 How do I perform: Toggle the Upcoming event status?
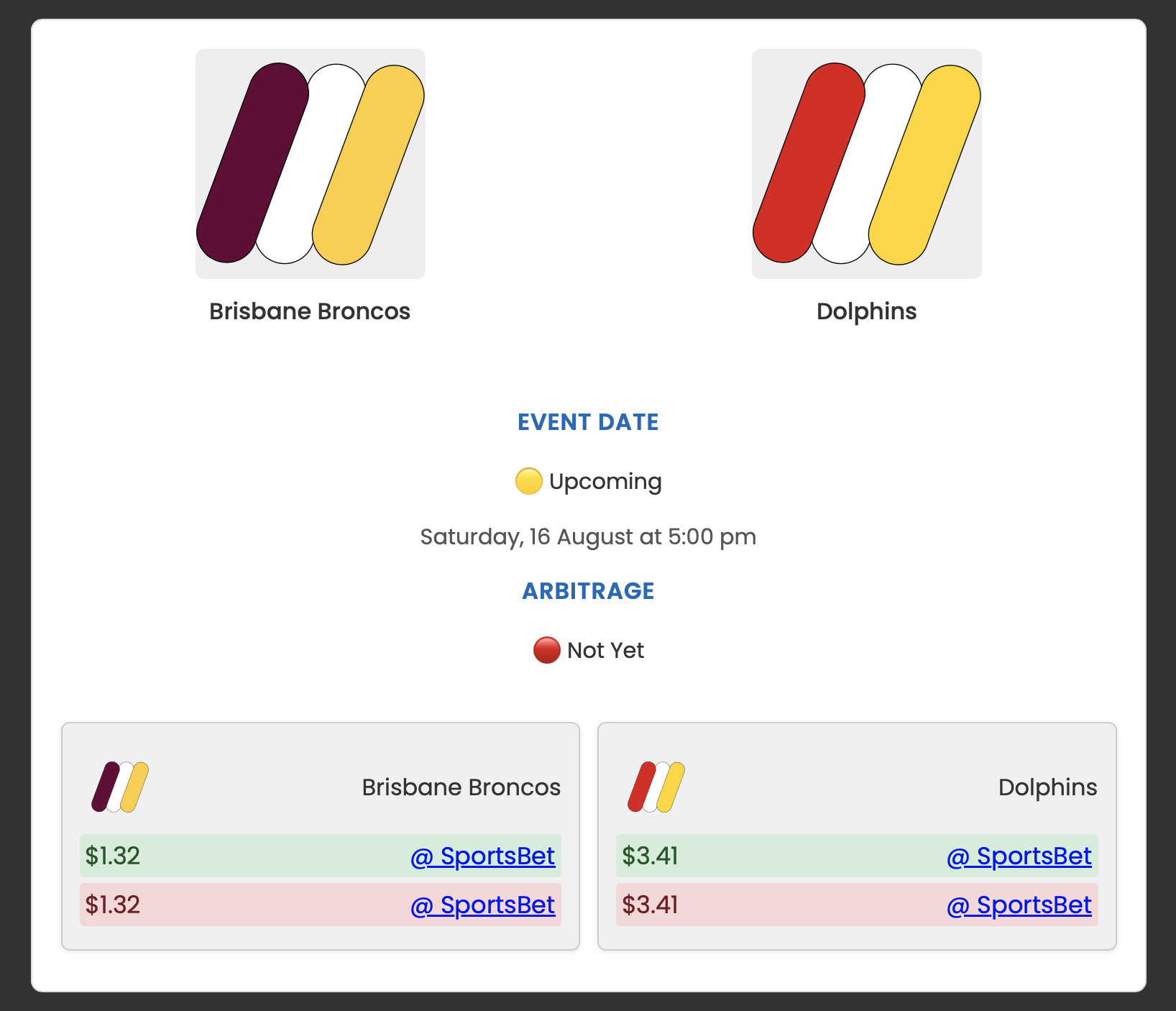tap(588, 480)
